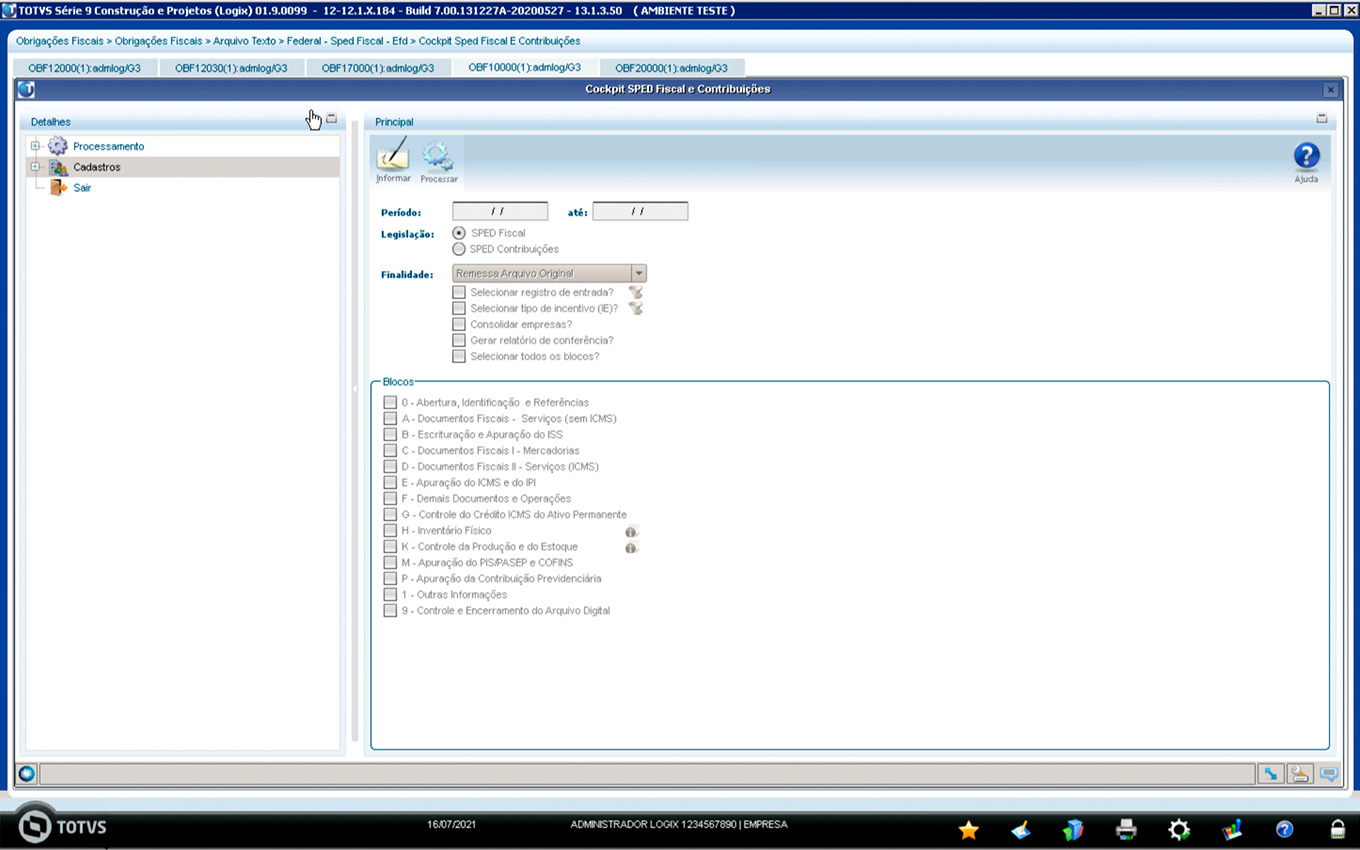This screenshot has width=1360, height=850.
Task: Click Cockpit window title bar icon
Action: click(26, 89)
